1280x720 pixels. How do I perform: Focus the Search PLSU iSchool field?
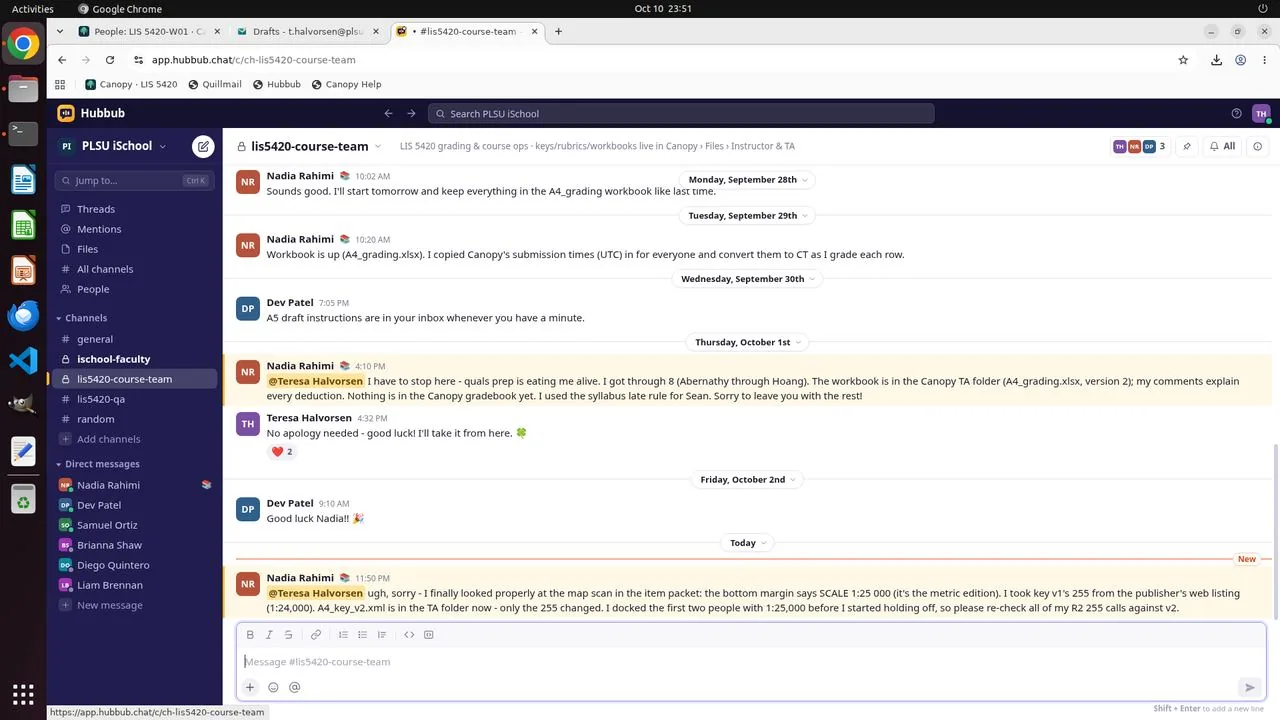pyautogui.click(x=681, y=114)
